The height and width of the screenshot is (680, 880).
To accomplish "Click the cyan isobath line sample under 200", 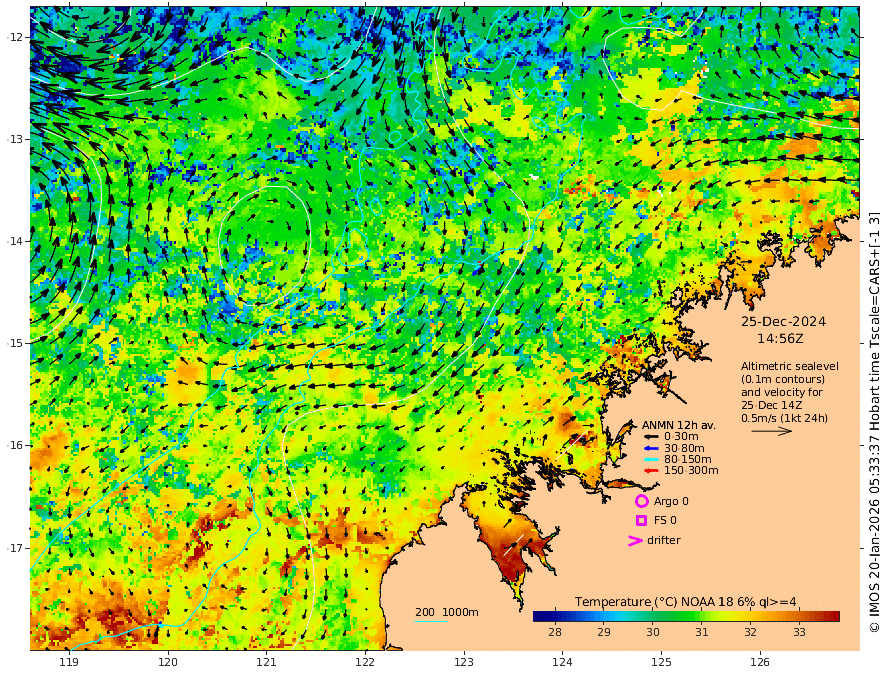I will pos(430,621).
